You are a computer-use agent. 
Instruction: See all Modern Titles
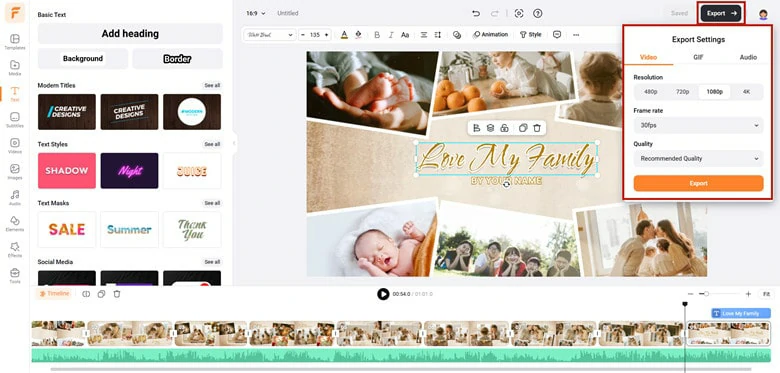pos(212,86)
